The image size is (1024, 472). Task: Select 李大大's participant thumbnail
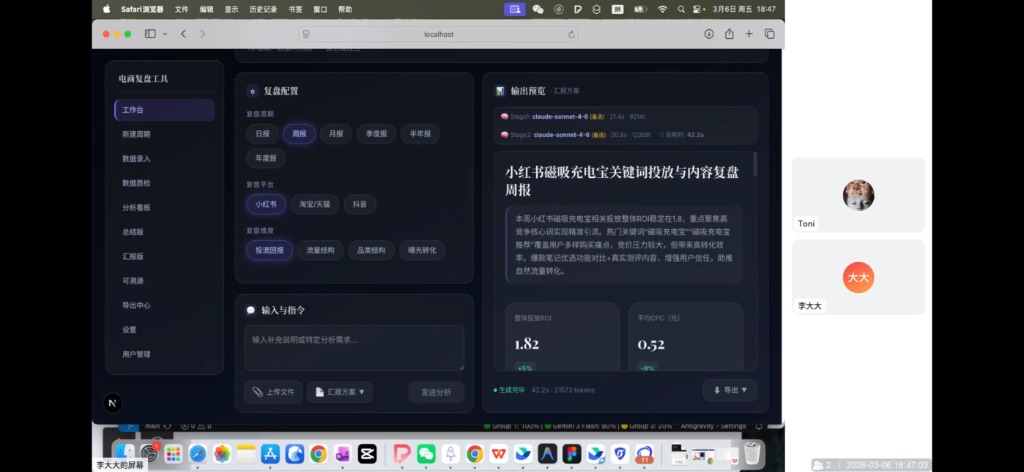tap(858, 277)
